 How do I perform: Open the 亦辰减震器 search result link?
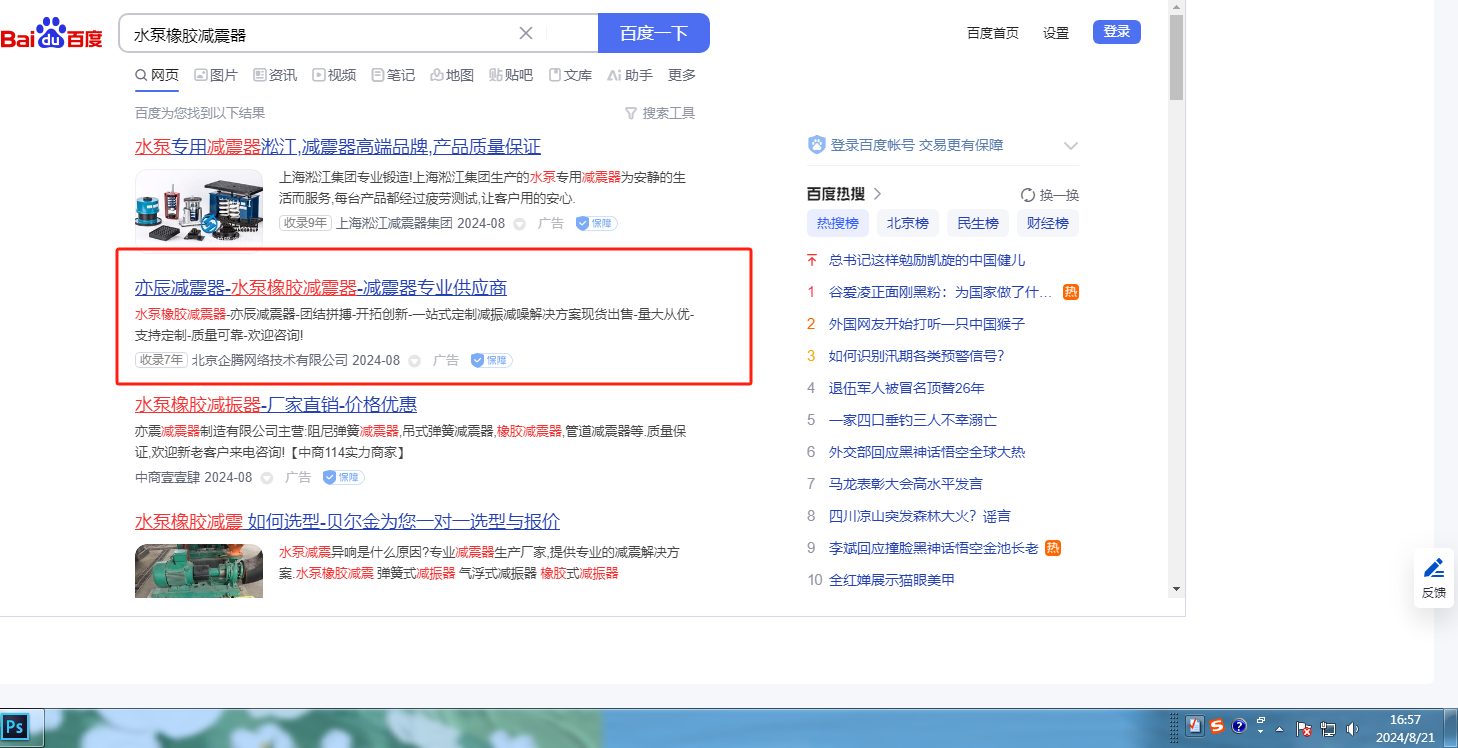tap(320, 288)
